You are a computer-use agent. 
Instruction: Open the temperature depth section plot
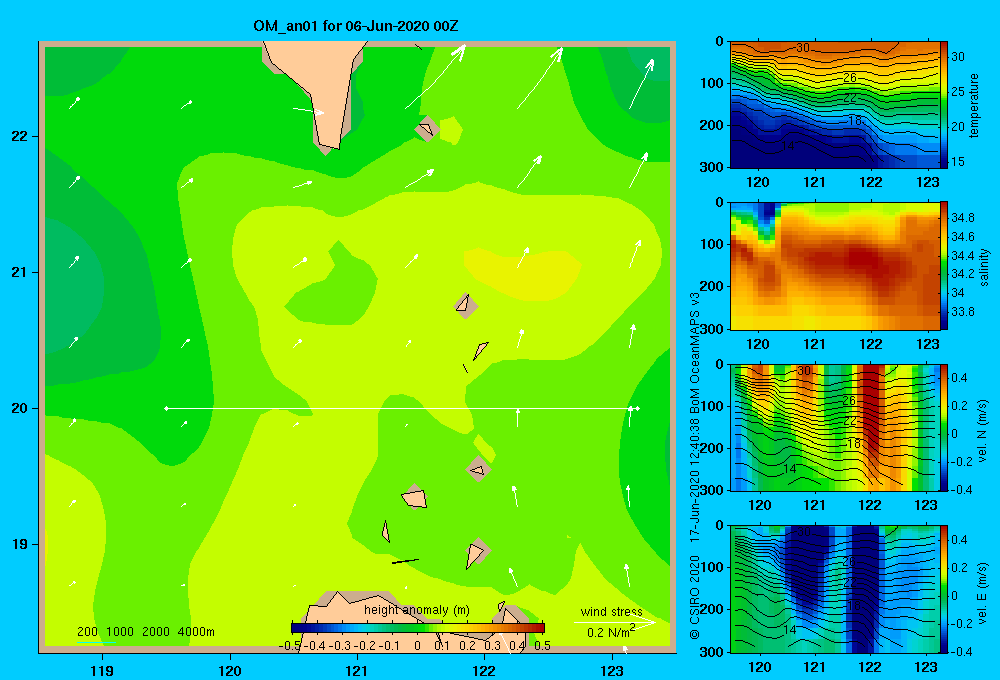pyautogui.click(x=835, y=105)
